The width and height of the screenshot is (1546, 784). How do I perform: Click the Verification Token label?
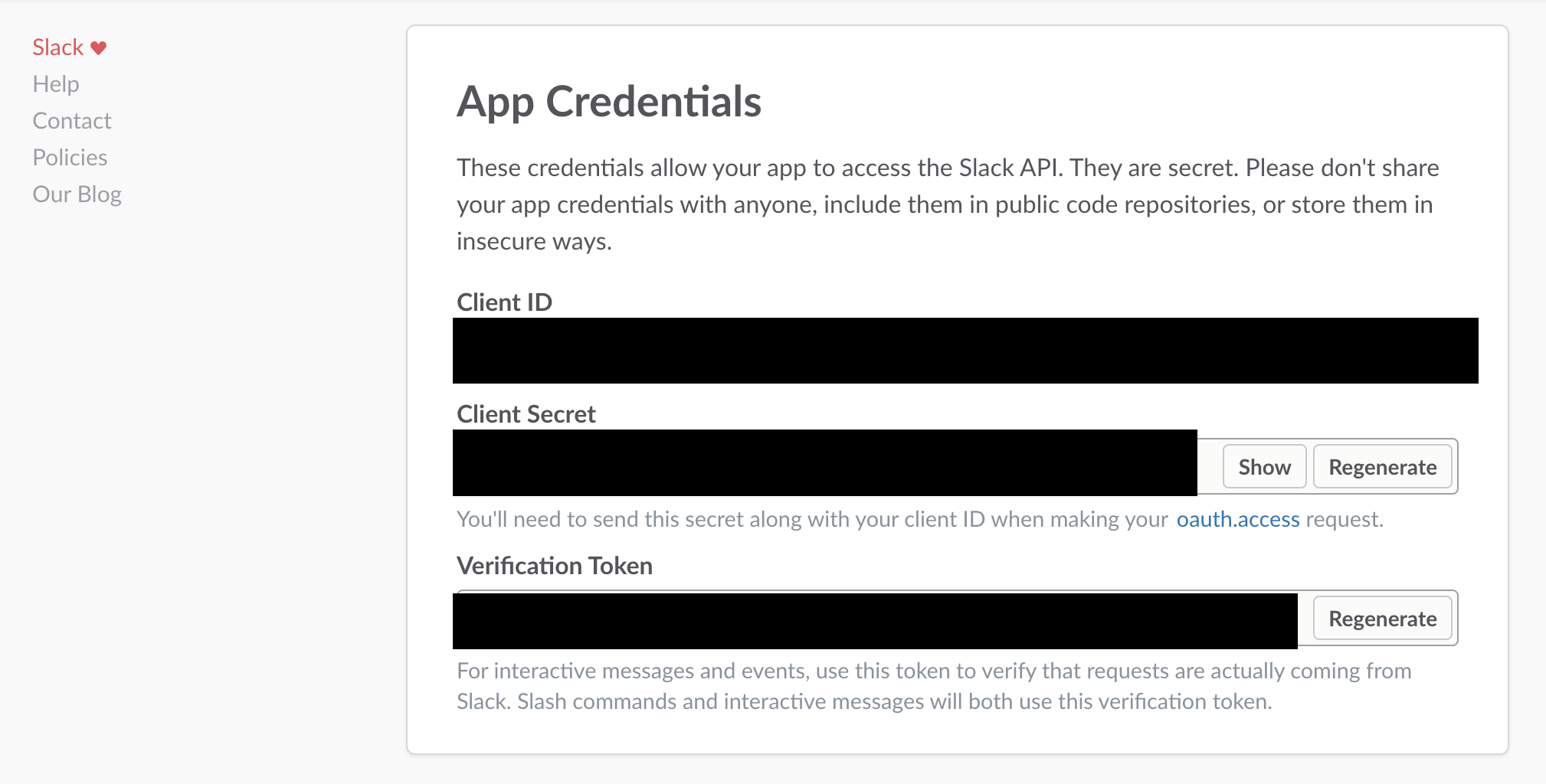(x=555, y=566)
